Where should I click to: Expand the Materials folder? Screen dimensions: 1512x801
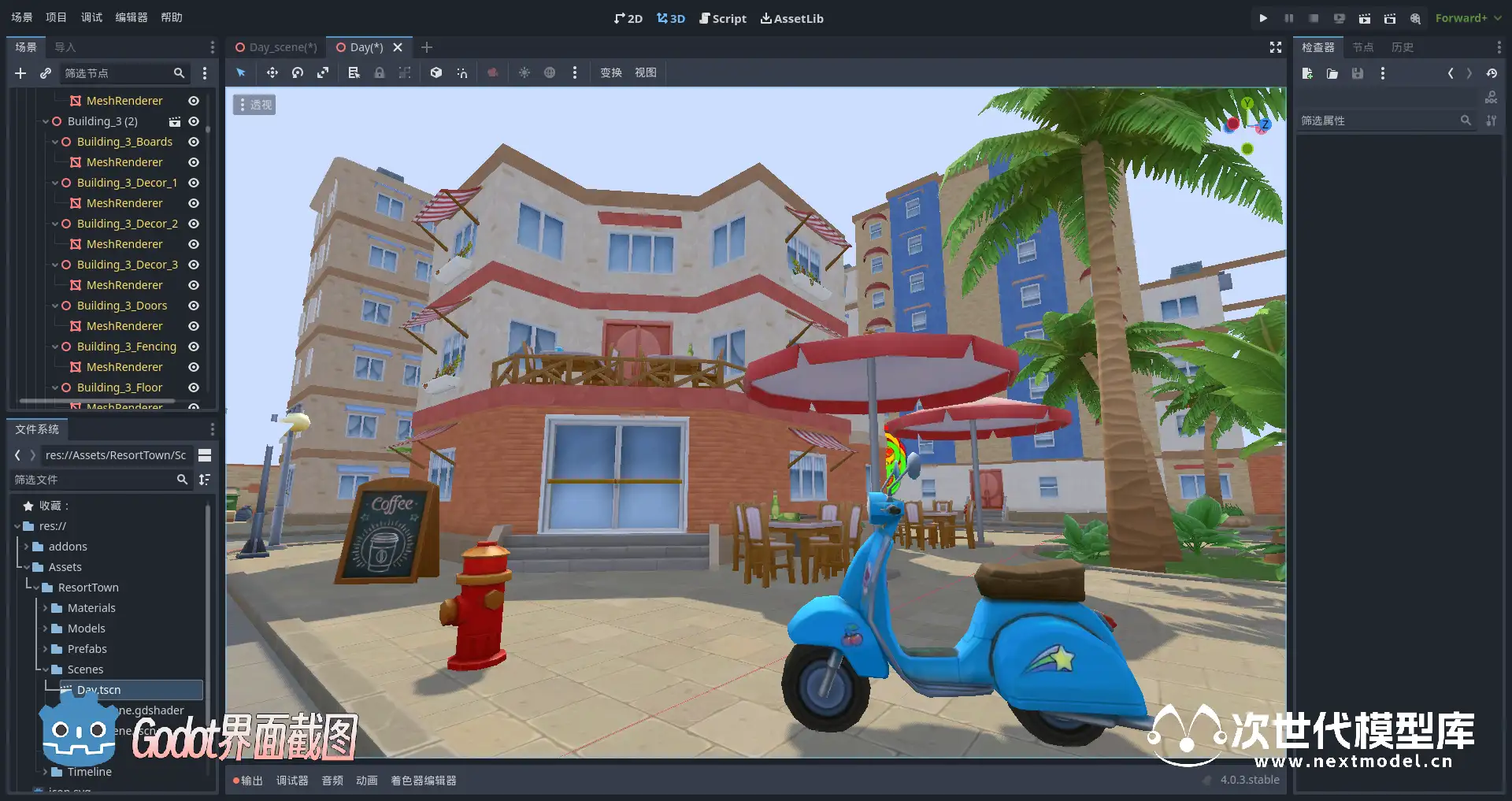coord(46,608)
